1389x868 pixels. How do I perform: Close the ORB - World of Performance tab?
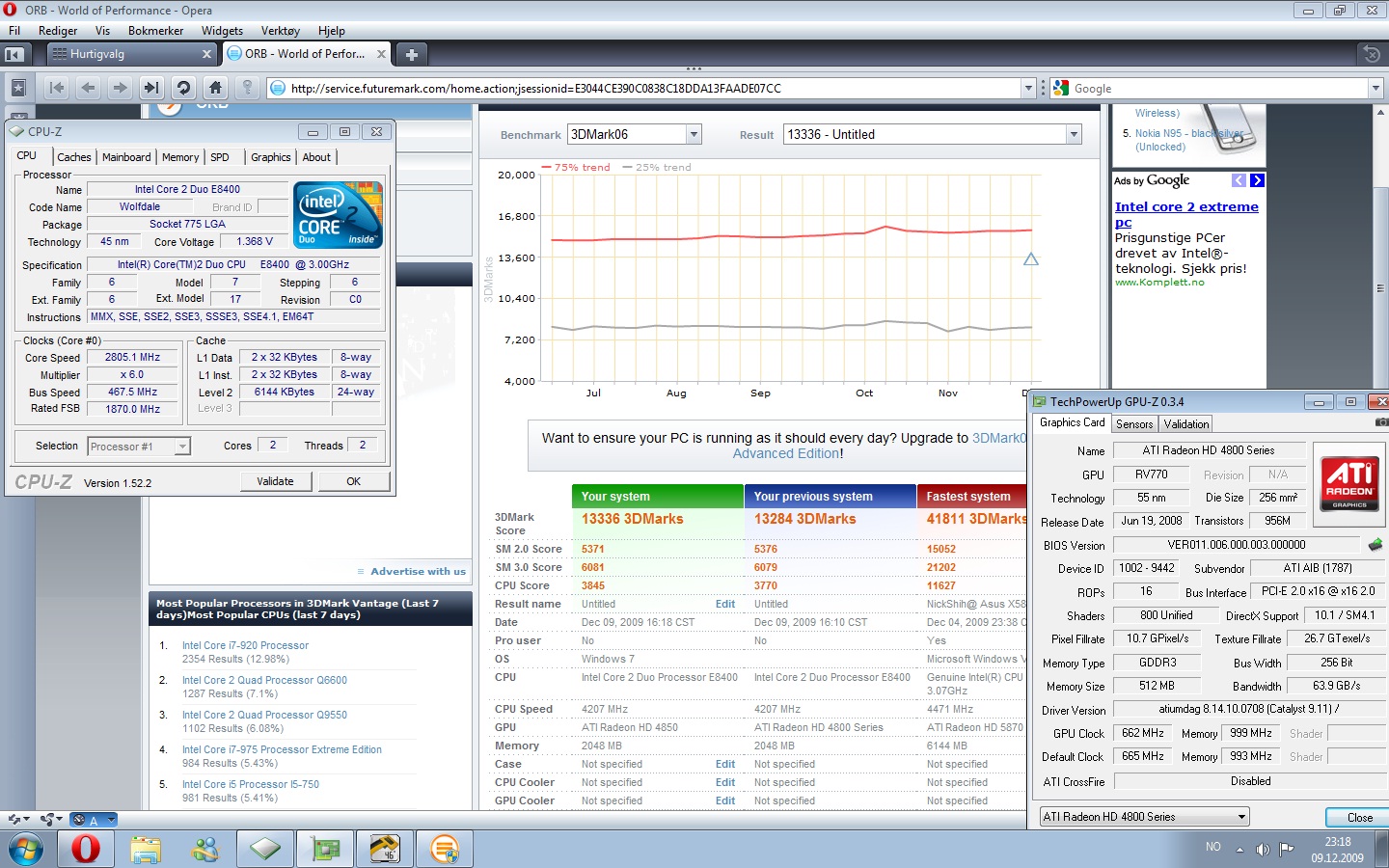(381, 54)
